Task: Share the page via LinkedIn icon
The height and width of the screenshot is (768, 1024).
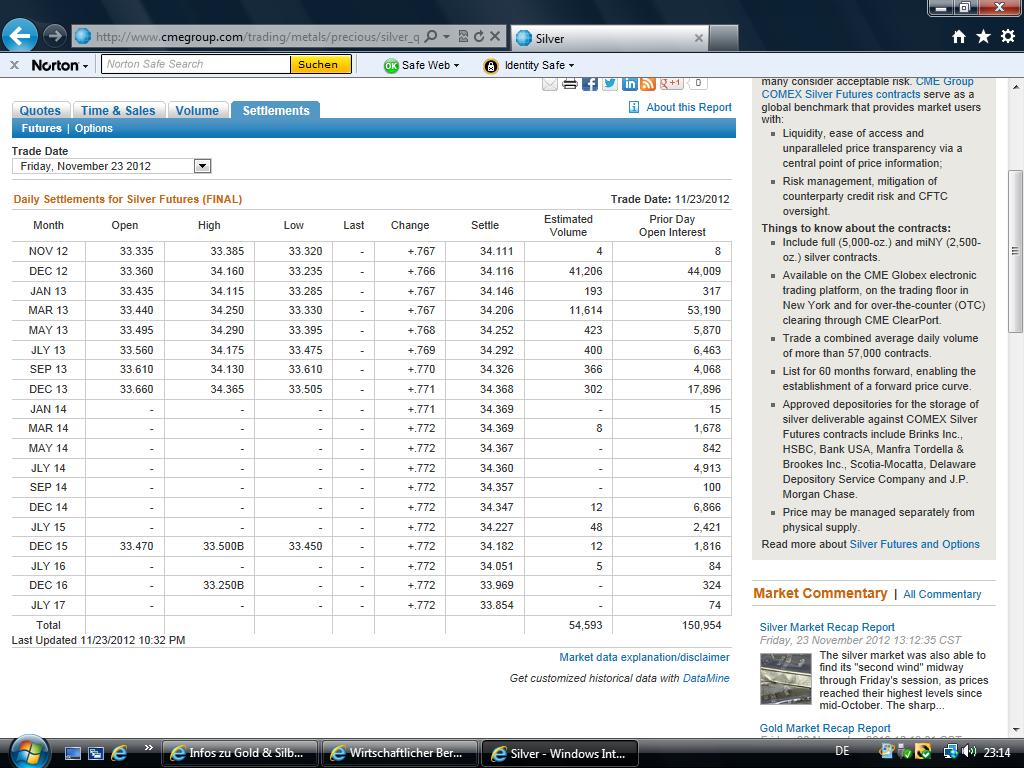Action: (x=629, y=83)
